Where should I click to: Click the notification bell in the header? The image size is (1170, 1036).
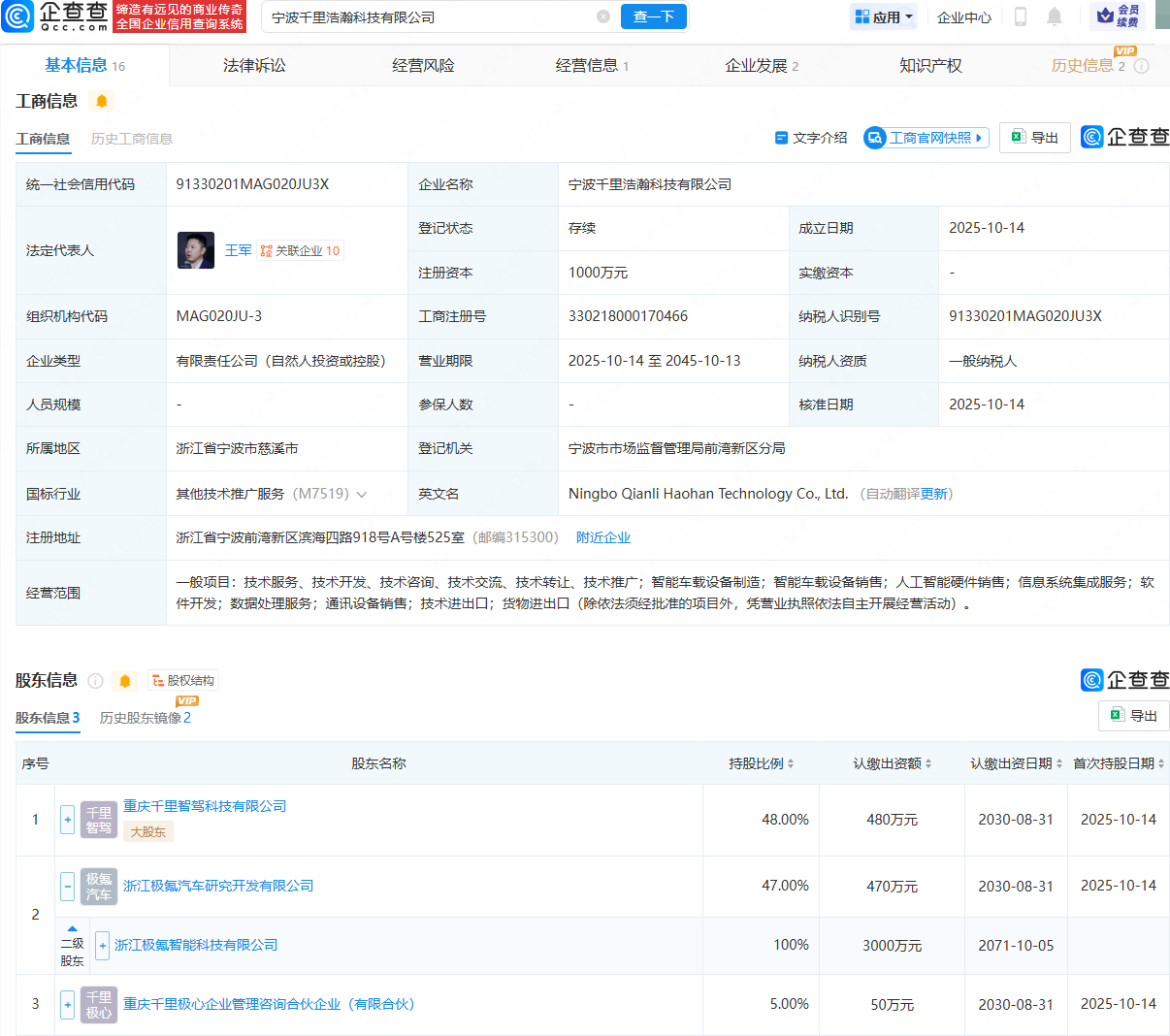click(1055, 16)
